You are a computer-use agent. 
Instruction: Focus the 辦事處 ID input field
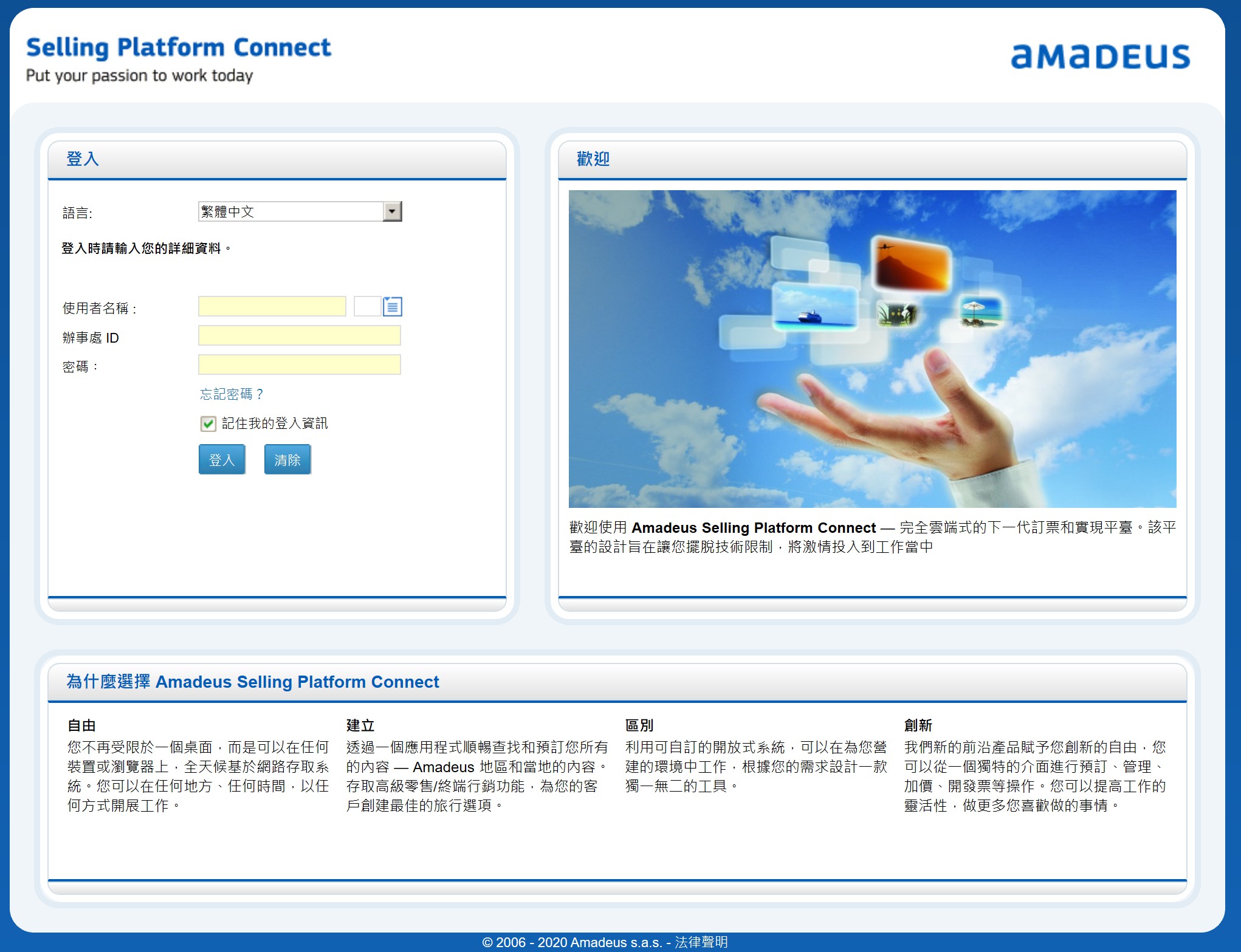click(300, 336)
